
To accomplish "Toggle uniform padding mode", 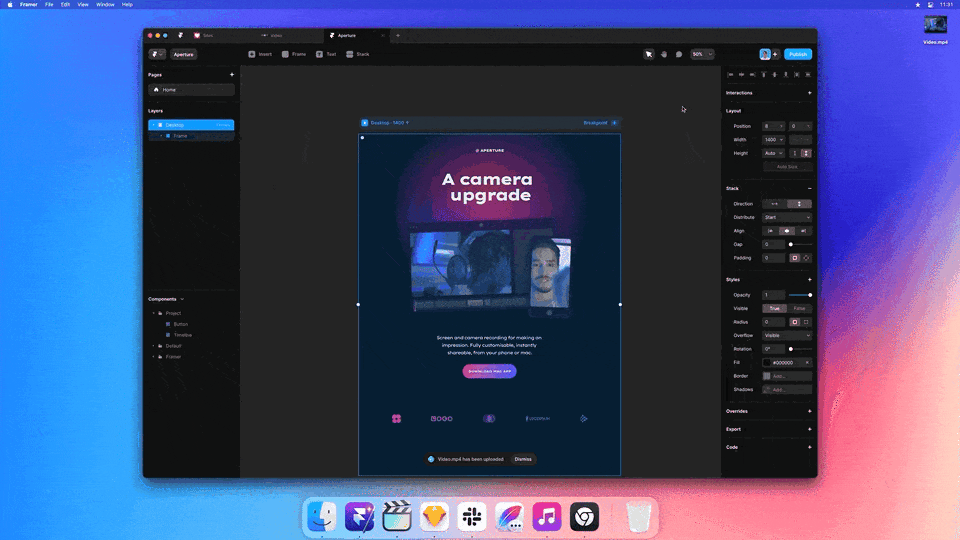I will 794,258.
